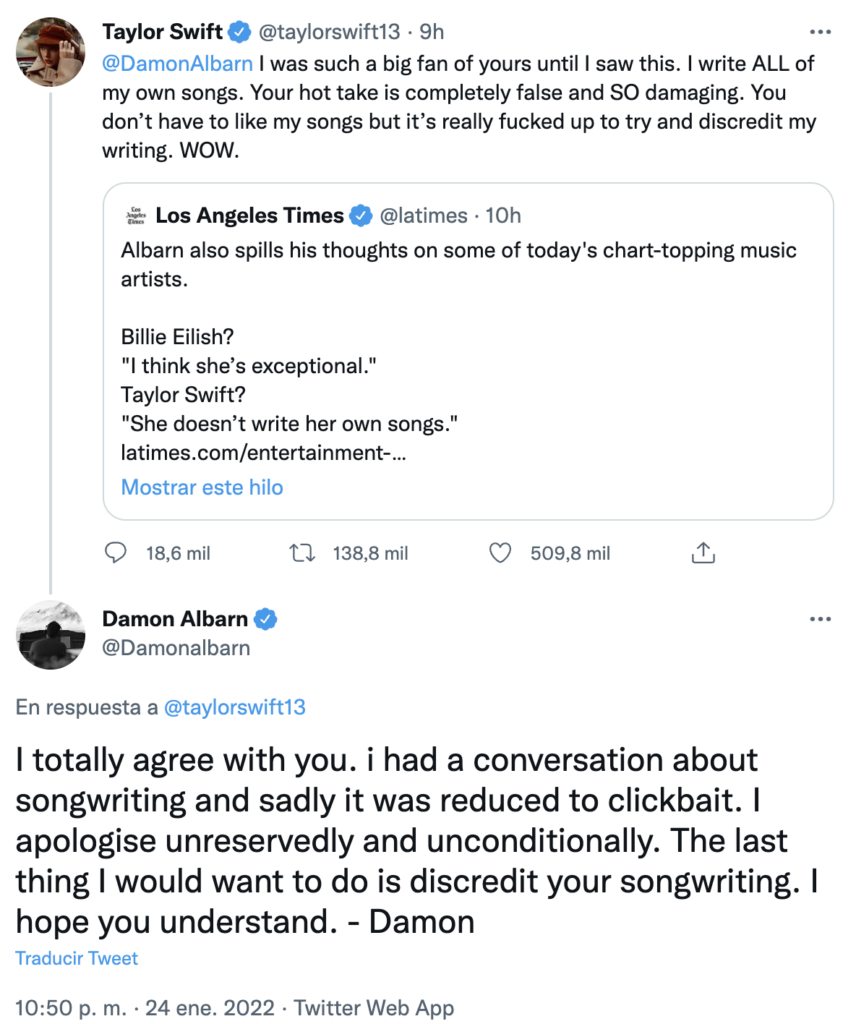Click the Damon Albarn display name
The image size is (856, 1024).
pyautogui.click(x=175, y=619)
